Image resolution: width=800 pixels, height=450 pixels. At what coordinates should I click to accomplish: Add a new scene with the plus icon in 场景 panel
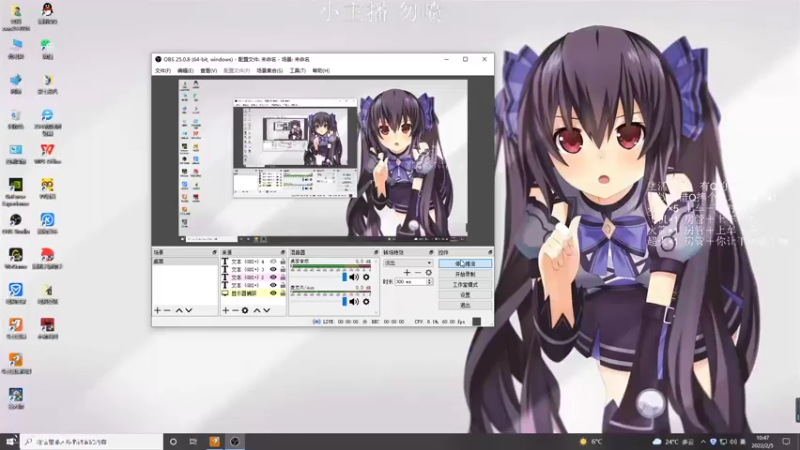pyautogui.click(x=158, y=310)
